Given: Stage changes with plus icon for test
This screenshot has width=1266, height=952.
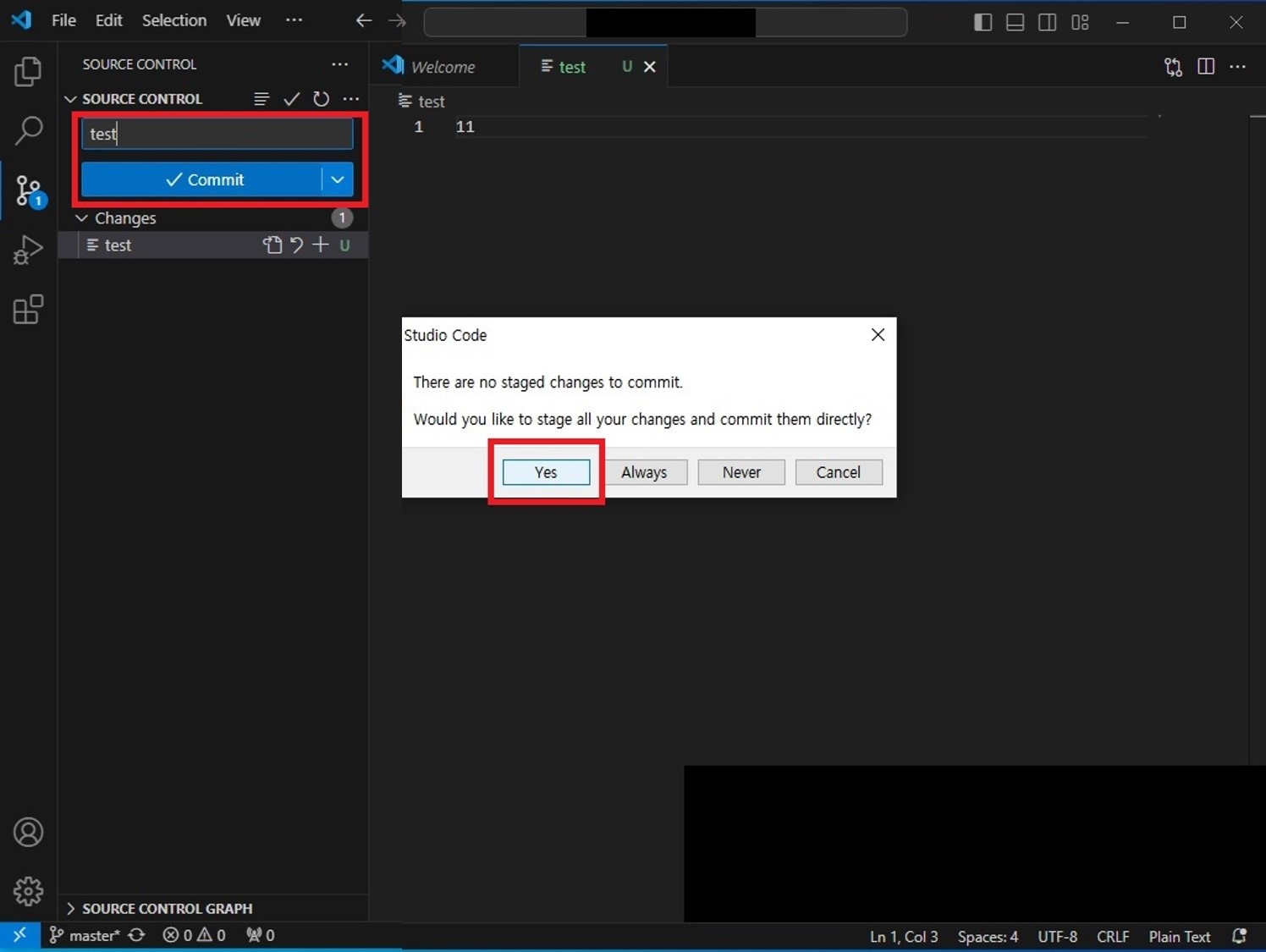Looking at the screenshot, I should tap(321, 245).
